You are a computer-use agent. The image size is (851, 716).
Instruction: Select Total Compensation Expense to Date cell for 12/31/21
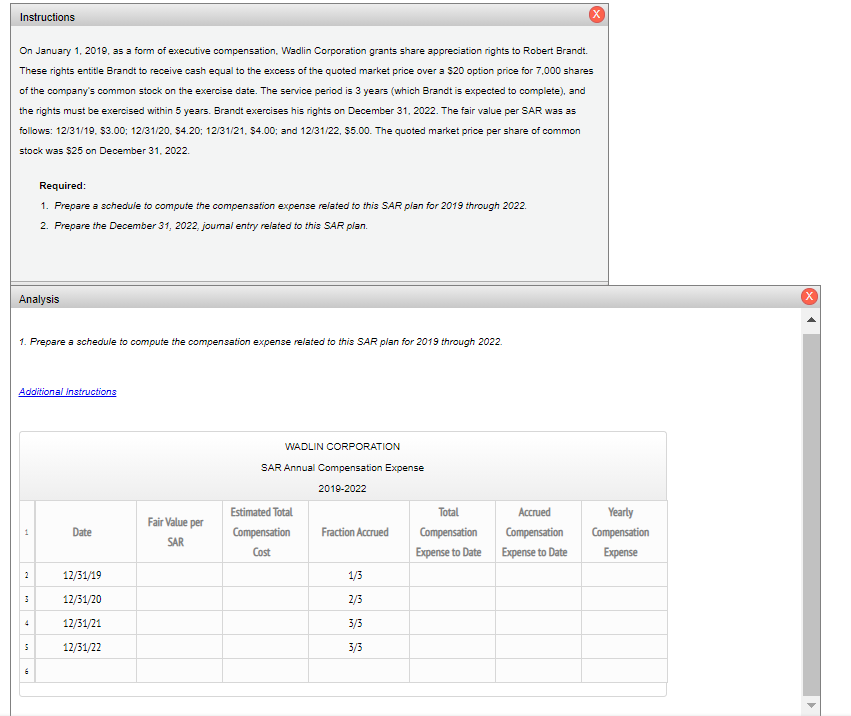click(452, 623)
